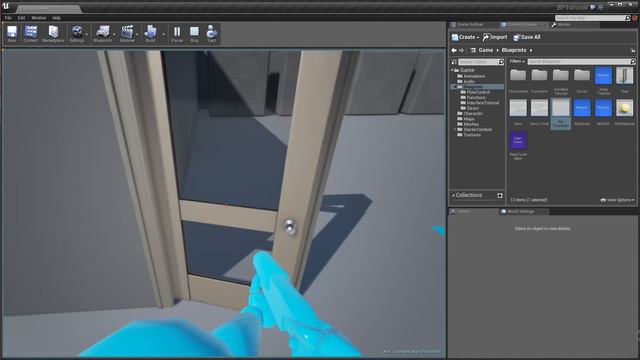Image resolution: width=640 pixels, height=360 pixels.
Task: Open Matinee dropdown arrow
Action: pos(137,34)
